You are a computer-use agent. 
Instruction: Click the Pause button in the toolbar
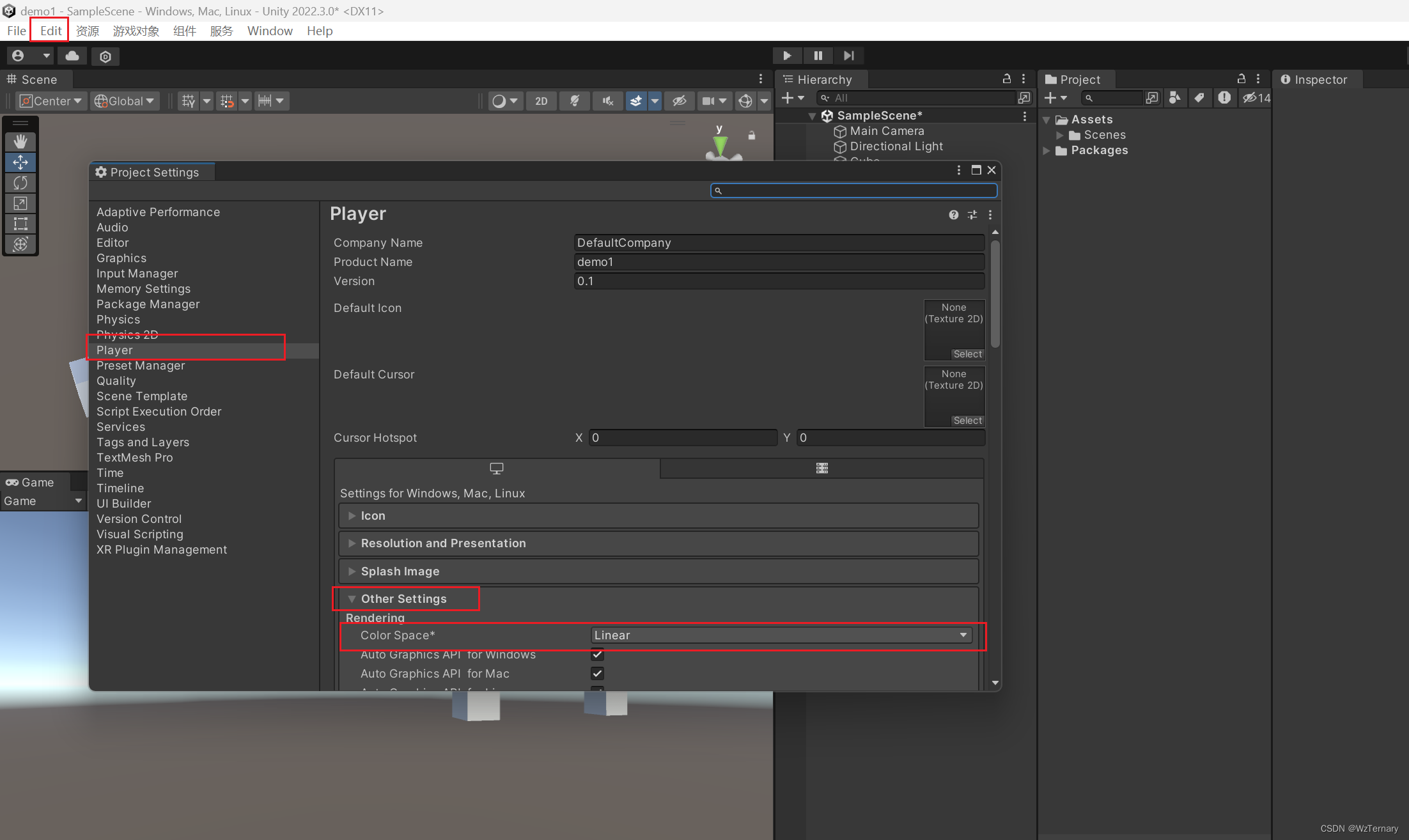(x=818, y=56)
